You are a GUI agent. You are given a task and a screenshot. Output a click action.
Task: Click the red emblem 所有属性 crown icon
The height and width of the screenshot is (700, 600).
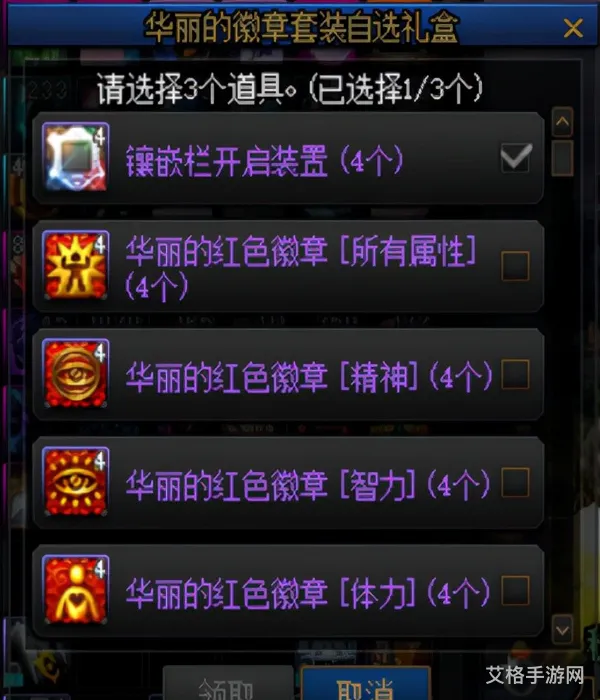click(x=75, y=265)
